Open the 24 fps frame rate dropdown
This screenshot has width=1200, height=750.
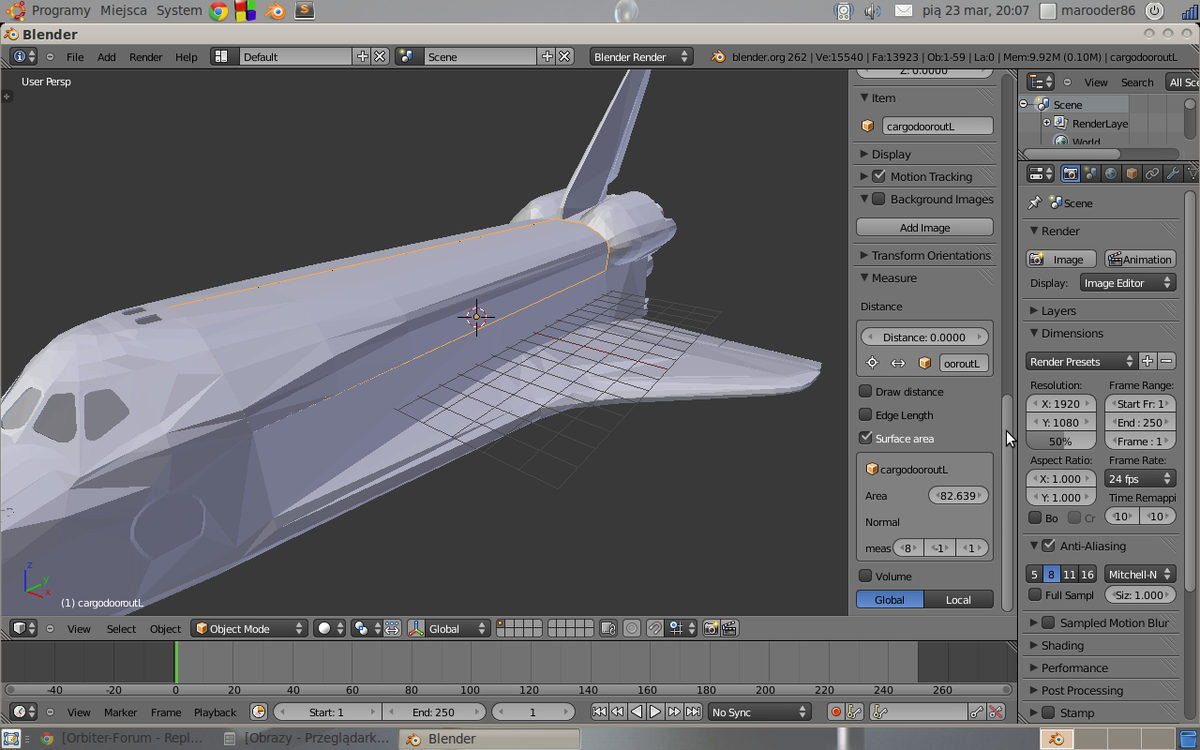[1140, 479]
